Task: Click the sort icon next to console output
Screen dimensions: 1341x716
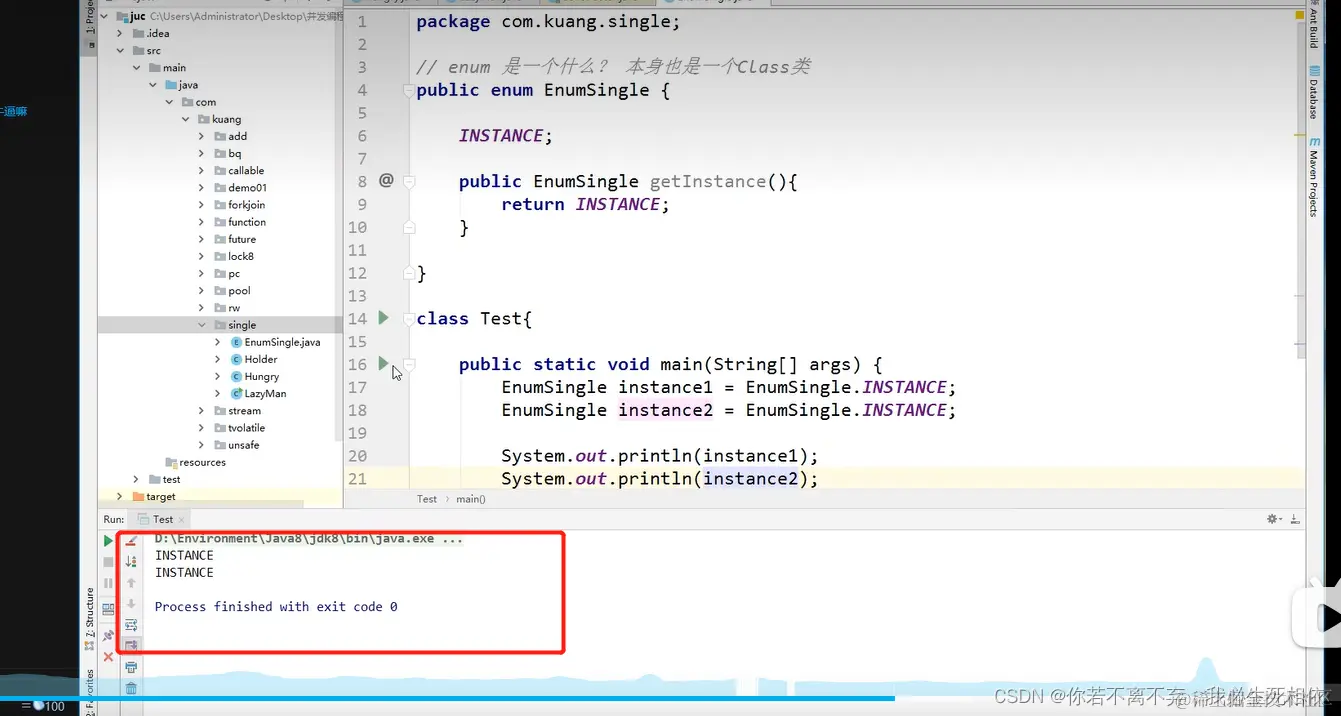Action: [x=131, y=562]
